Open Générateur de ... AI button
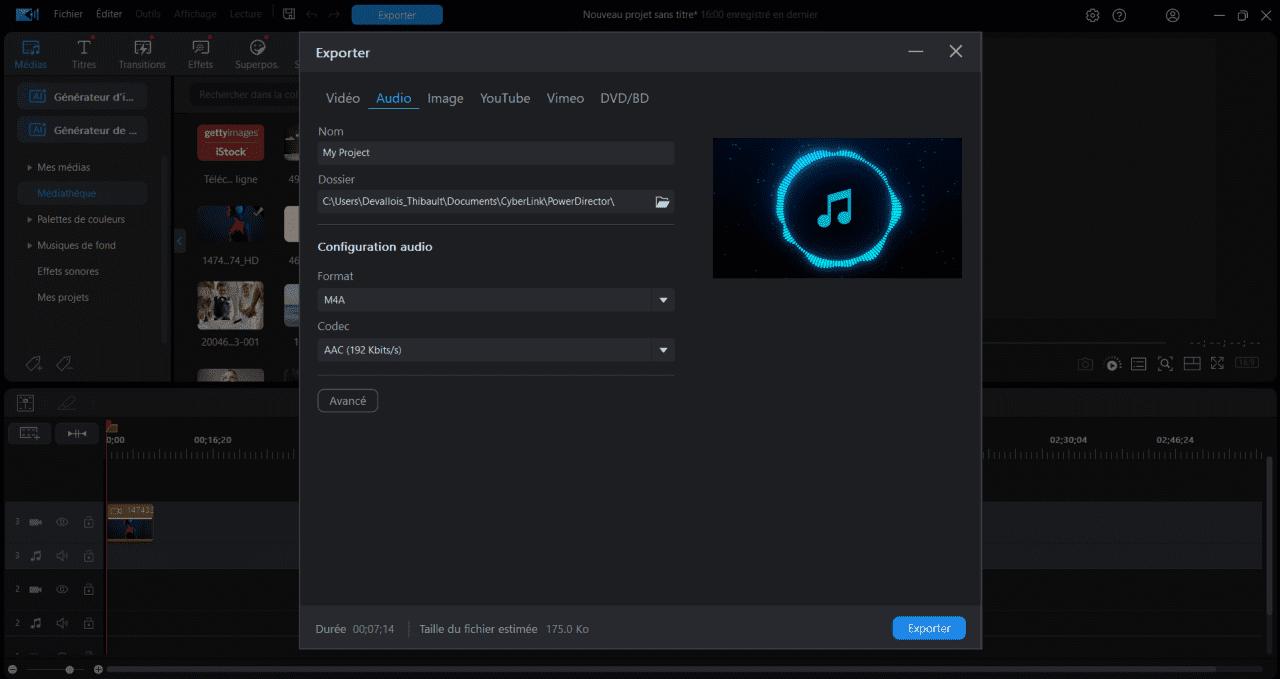The width and height of the screenshot is (1280, 679). [x=82, y=130]
